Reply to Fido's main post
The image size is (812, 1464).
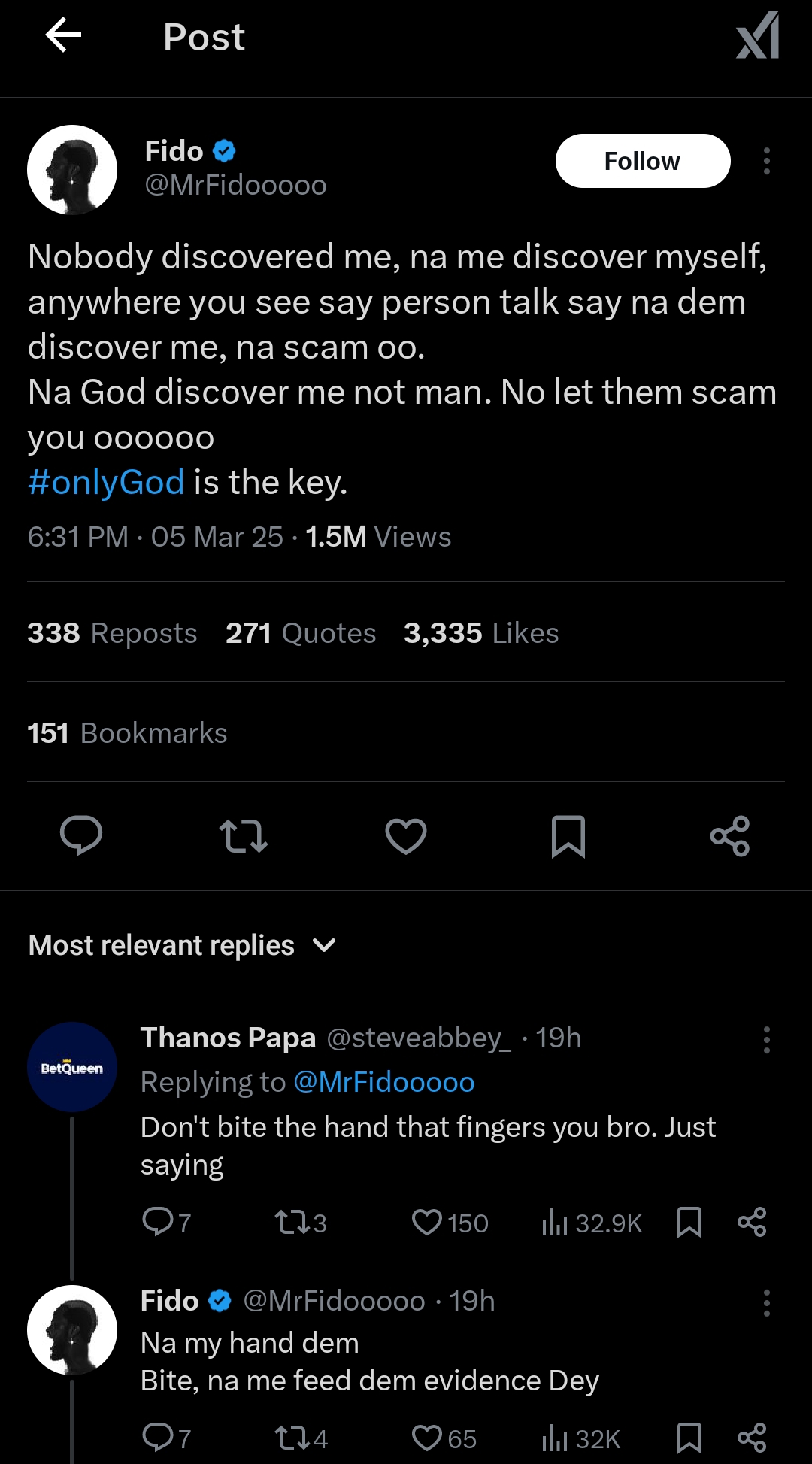81,835
